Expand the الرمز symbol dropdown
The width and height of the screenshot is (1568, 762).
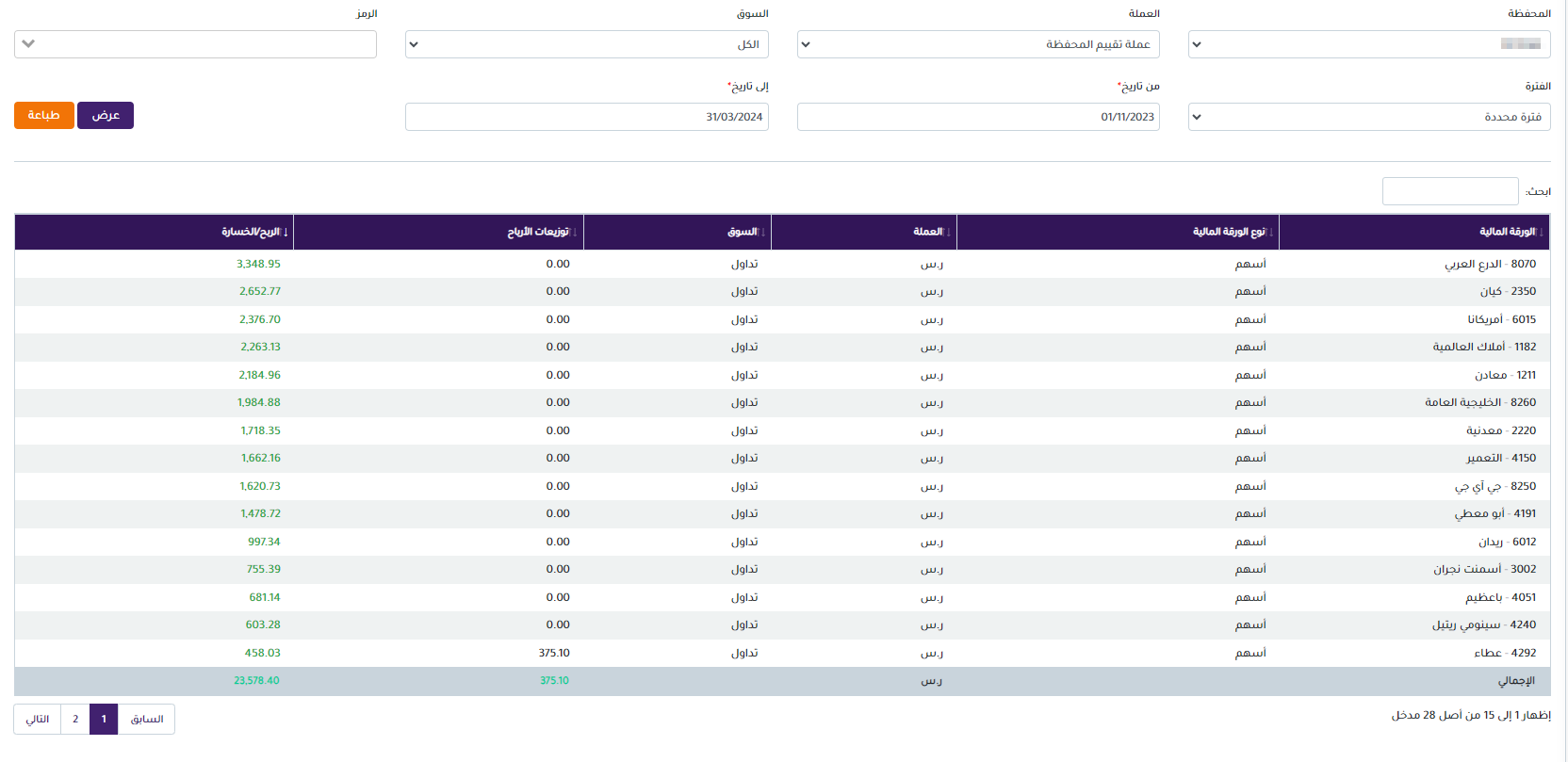point(195,44)
